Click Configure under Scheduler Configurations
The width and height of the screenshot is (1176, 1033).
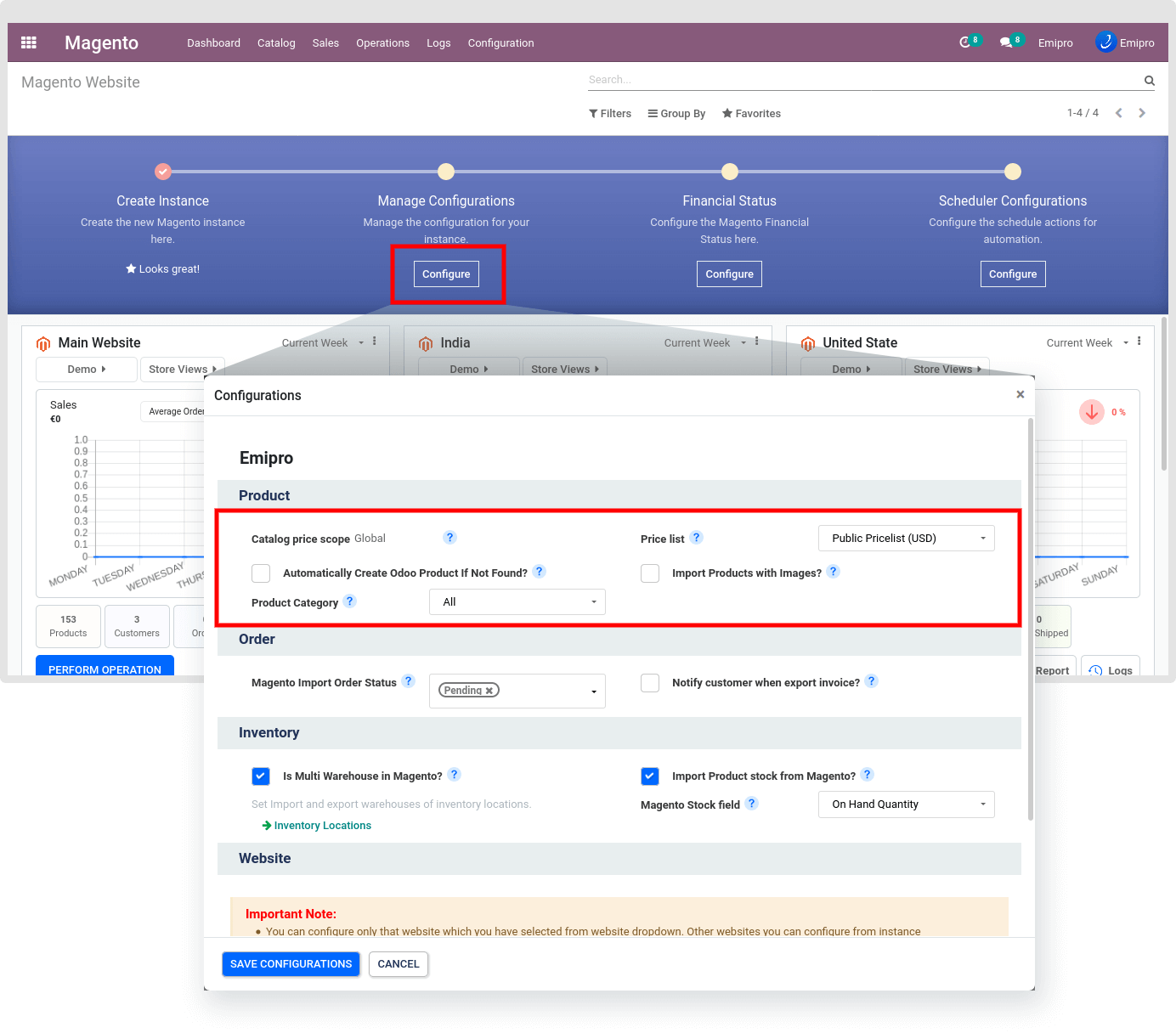[1013, 274]
